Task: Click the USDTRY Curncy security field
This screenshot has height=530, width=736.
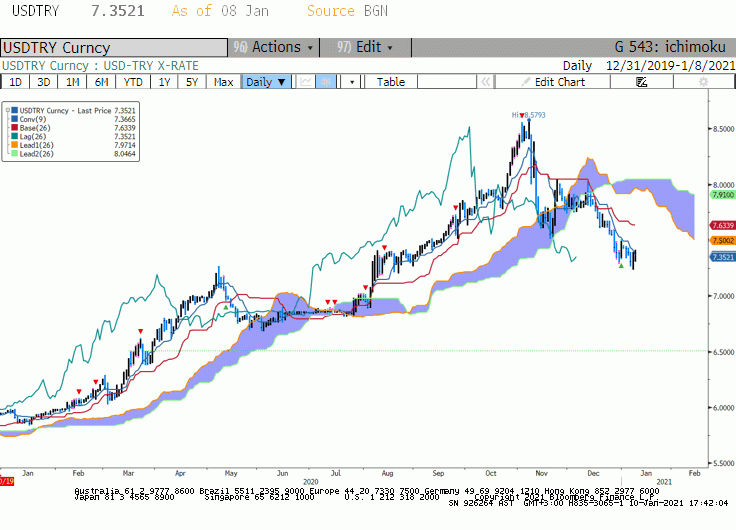Action: pyautogui.click(x=114, y=47)
